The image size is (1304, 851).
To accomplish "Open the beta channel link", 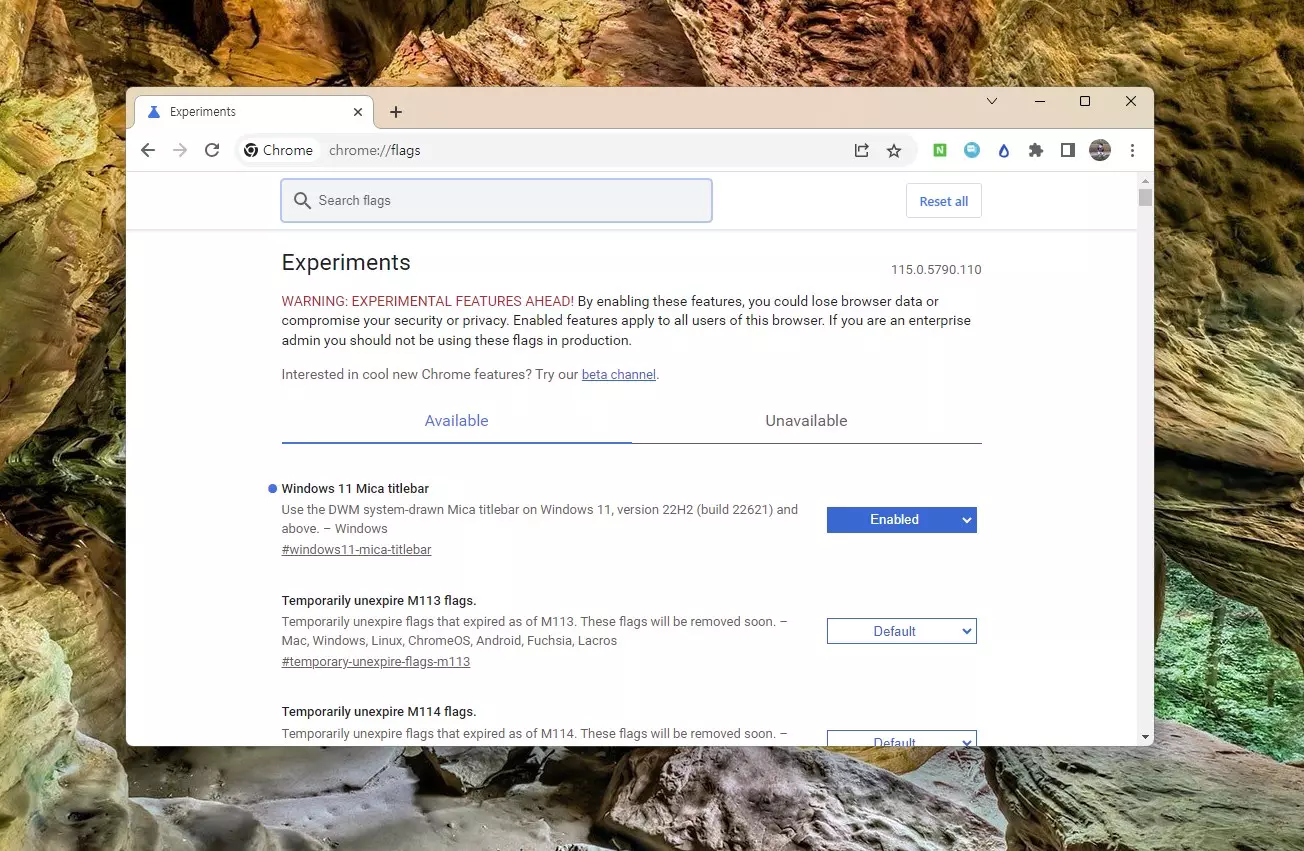I will [619, 375].
